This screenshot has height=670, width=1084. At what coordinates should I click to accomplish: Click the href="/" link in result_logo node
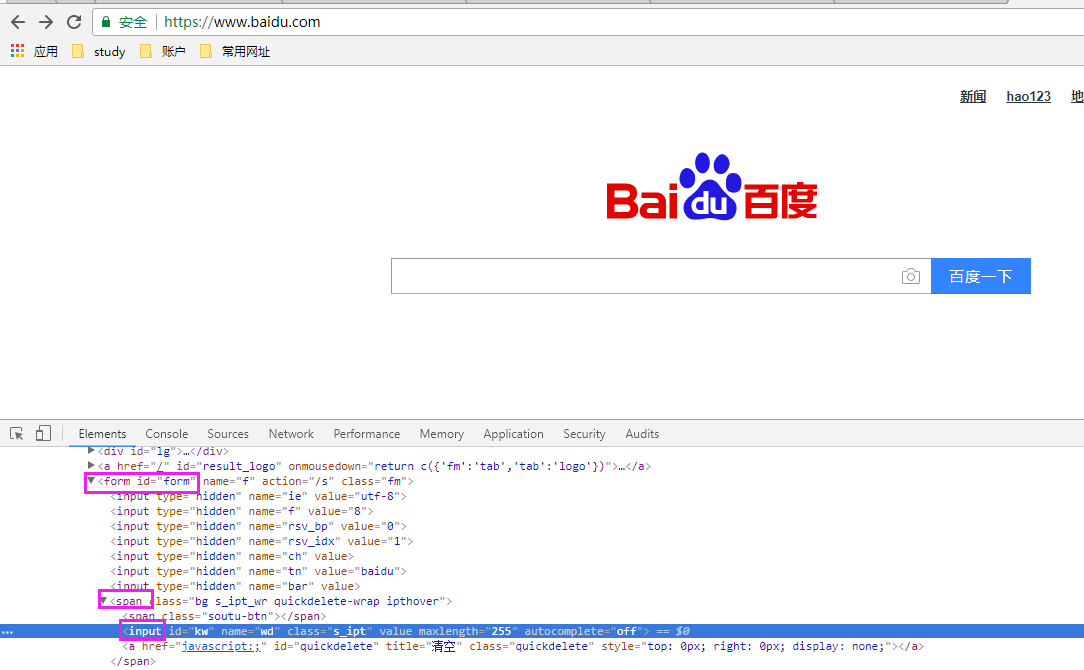click(160, 466)
